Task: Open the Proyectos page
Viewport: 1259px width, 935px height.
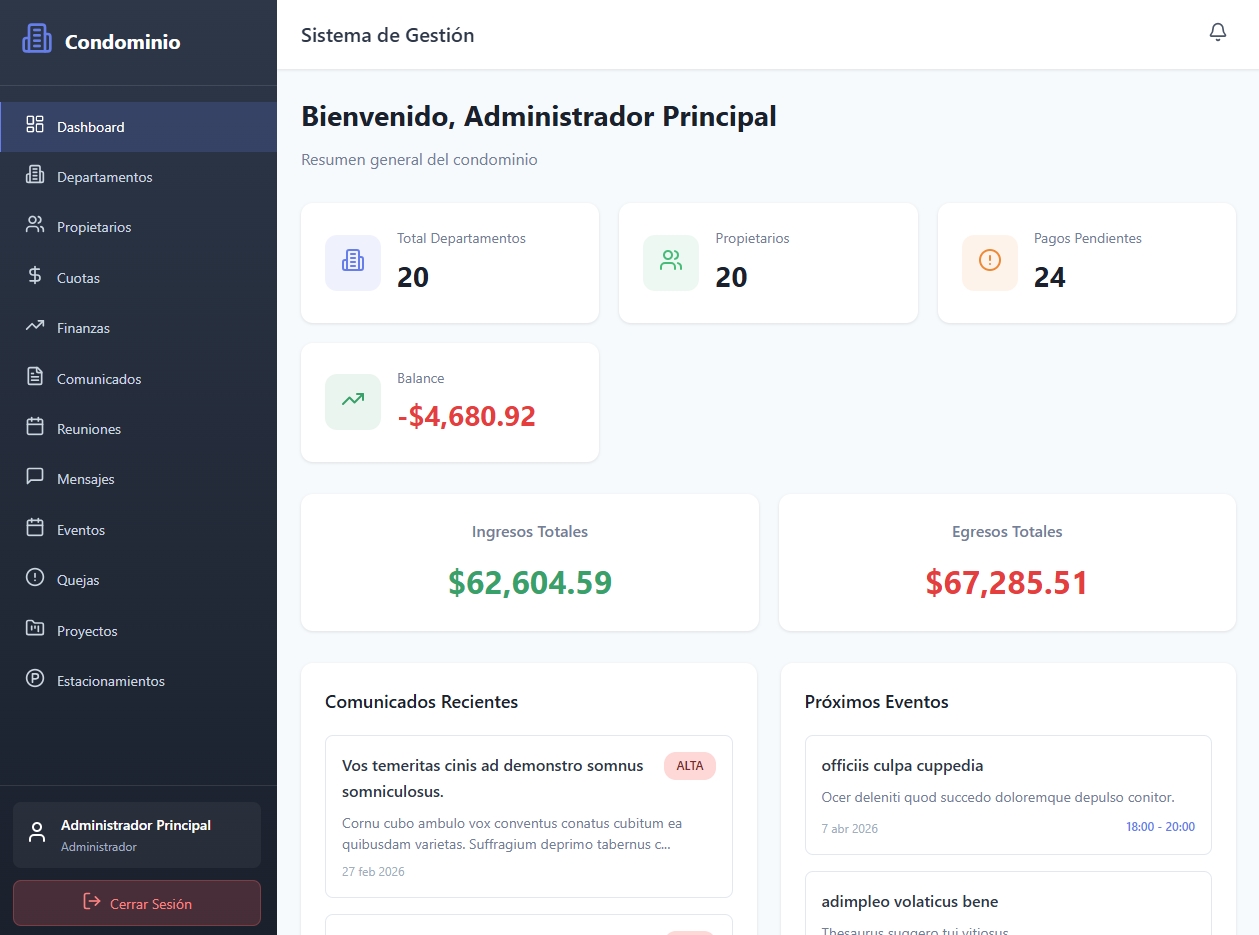Action: click(x=87, y=631)
